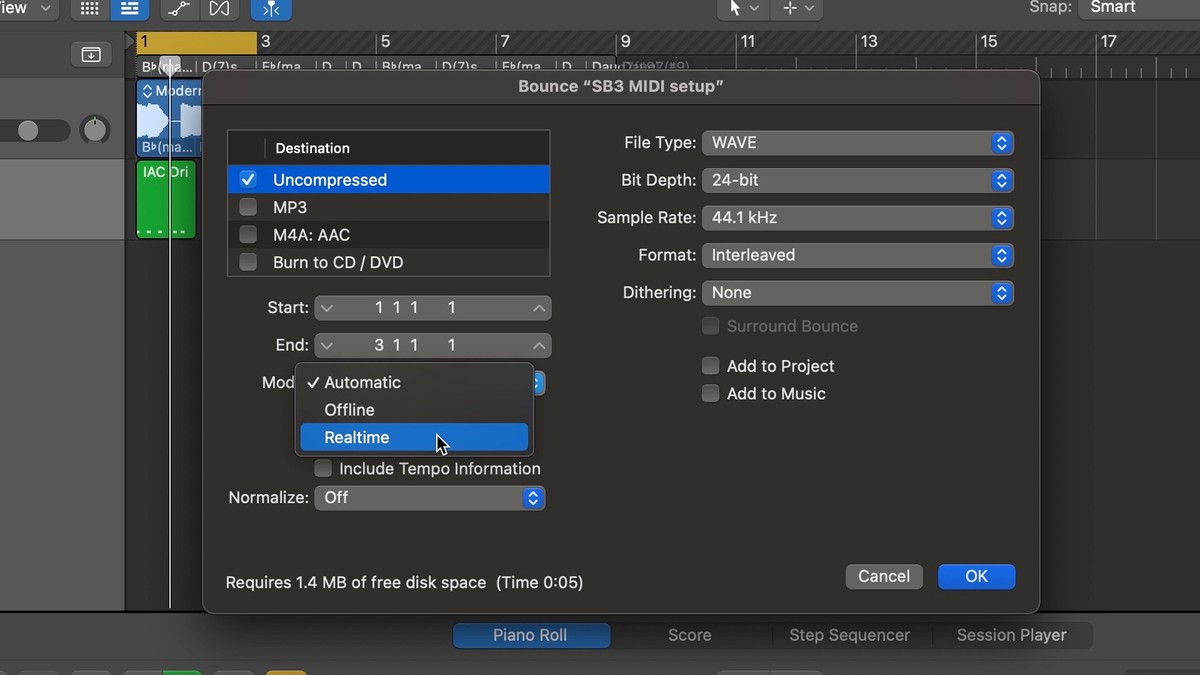Enable Include Tempo Information checkbox

click(x=323, y=469)
